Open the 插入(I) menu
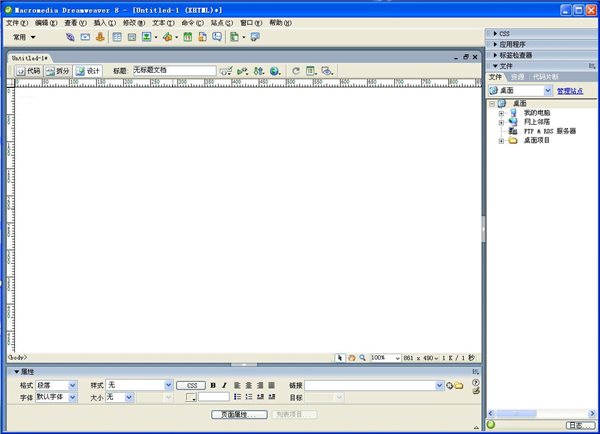Viewport: 600px width, 434px height. pyautogui.click(x=104, y=23)
